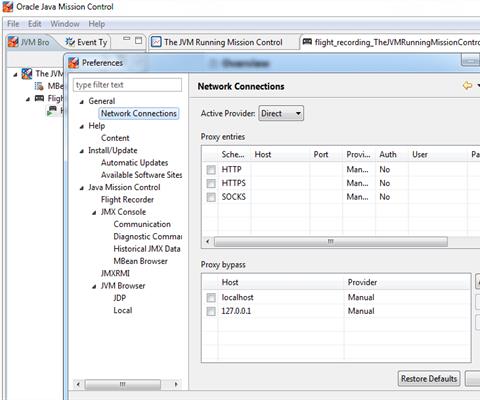
Task: Click the Auth column header
Action: [392, 154]
